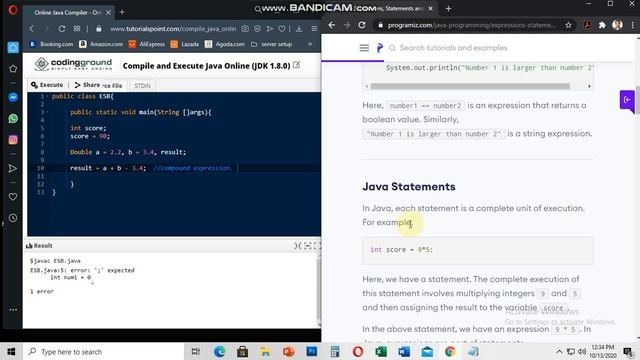Click purple side panel toggle on programiz
640x360 pixels.
627,100
